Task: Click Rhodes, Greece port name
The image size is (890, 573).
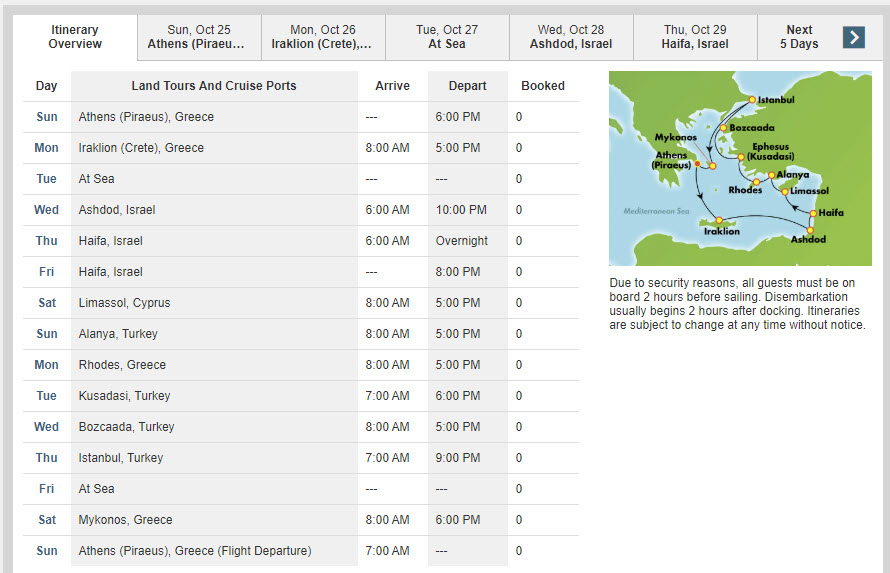Action: pyautogui.click(x=122, y=365)
